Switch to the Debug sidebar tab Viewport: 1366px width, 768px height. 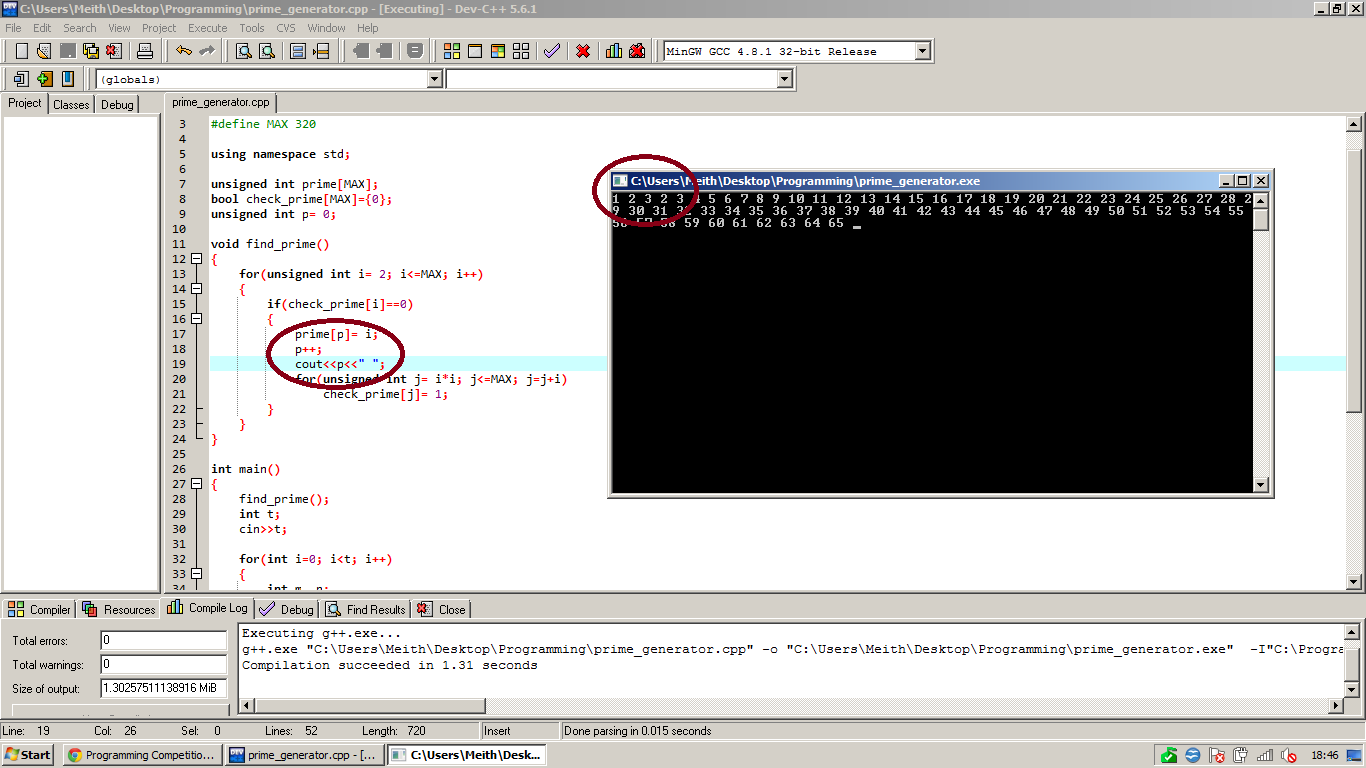[x=117, y=104]
